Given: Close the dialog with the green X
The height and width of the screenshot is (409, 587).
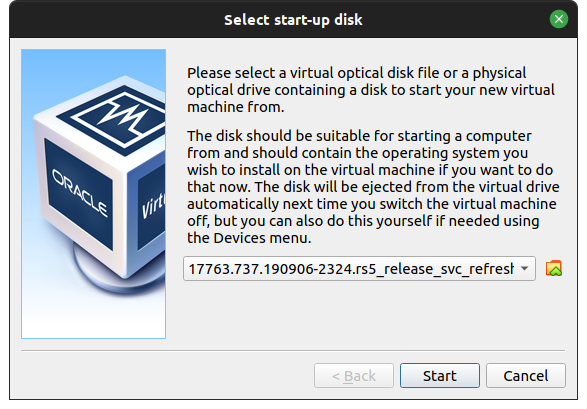Looking at the screenshot, I should 559,19.
